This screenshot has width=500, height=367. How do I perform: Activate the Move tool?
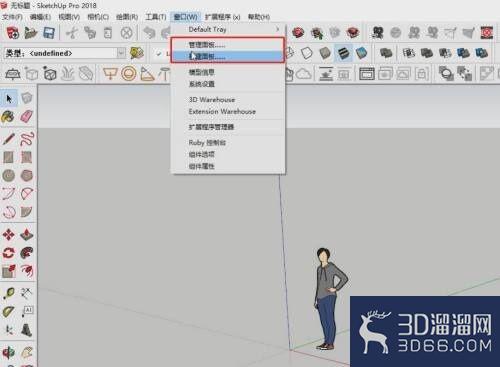(9, 234)
